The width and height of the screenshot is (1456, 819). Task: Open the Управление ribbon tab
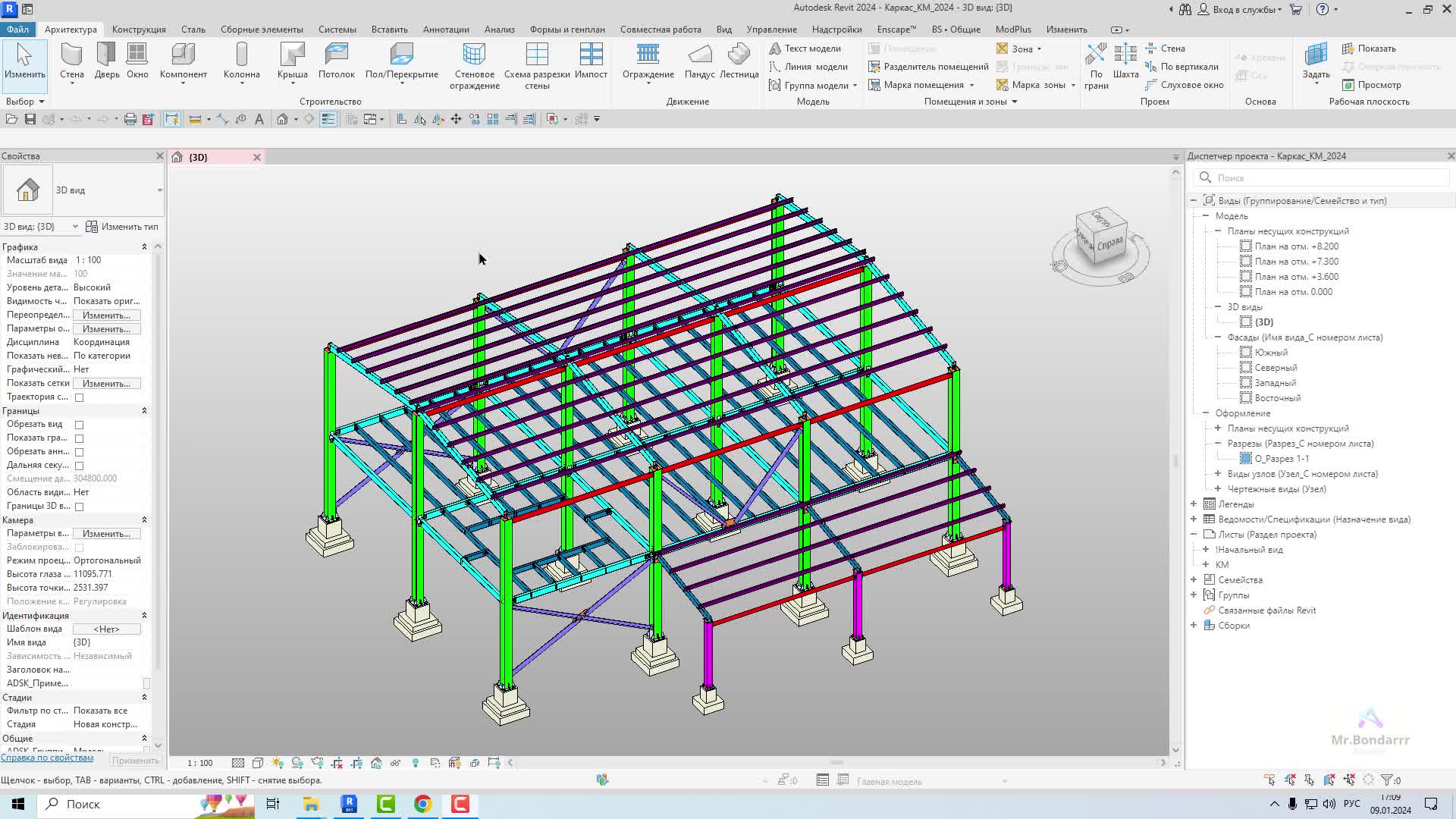click(771, 30)
